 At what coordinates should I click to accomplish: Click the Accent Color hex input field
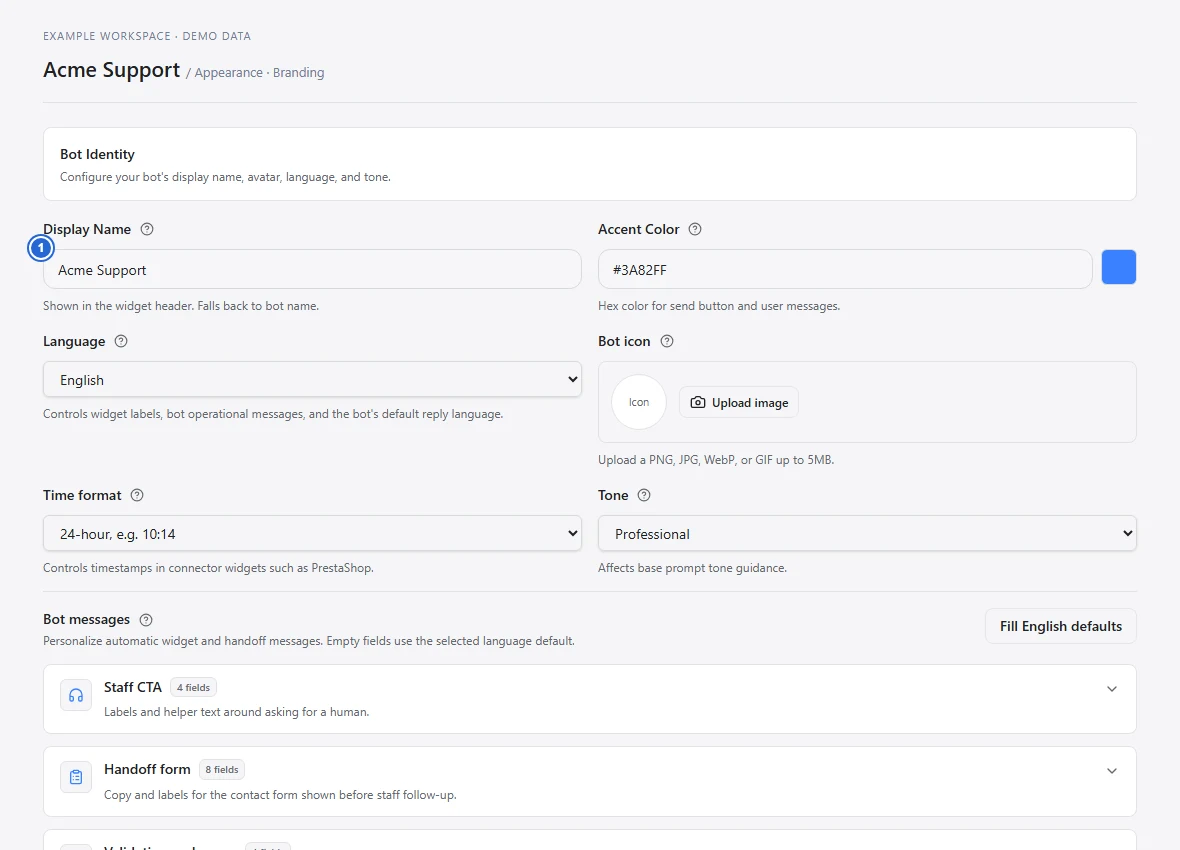pos(845,270)
